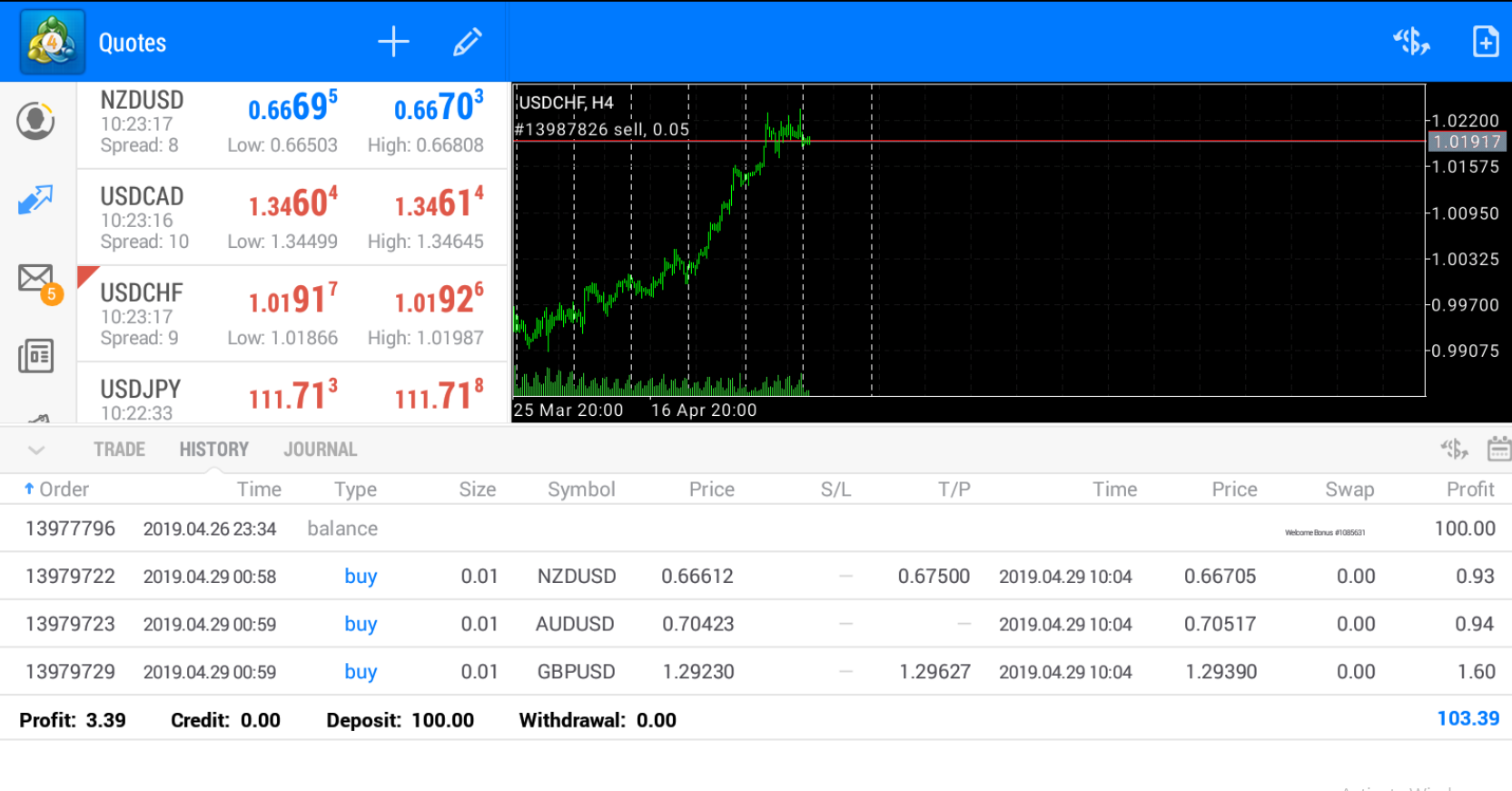Click GBPUSD take profit value 1.29627
Image resolution: width=1512 pixels, height=791 pixels.
934,672
